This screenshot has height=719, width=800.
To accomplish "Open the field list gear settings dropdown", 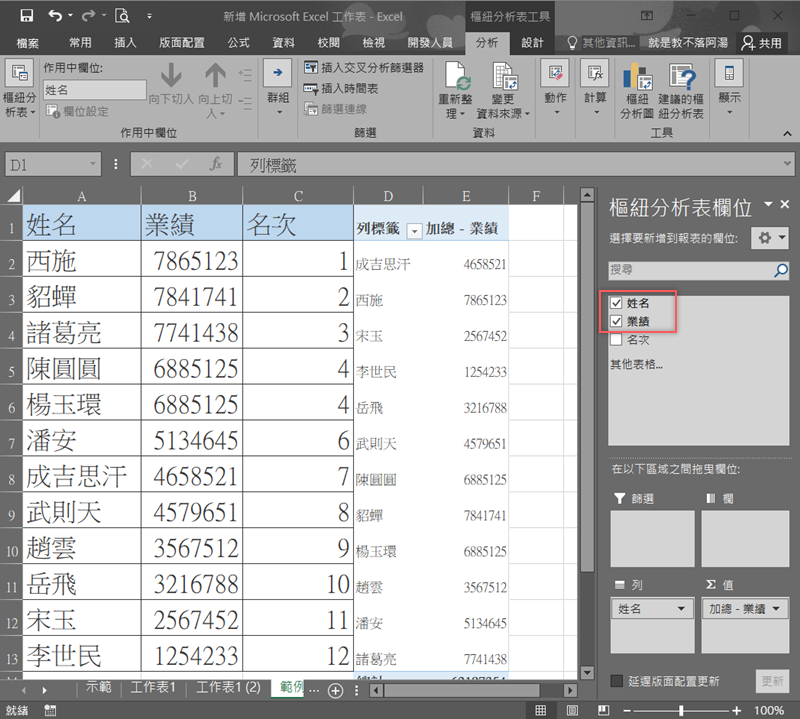I will tap(771, 238).
